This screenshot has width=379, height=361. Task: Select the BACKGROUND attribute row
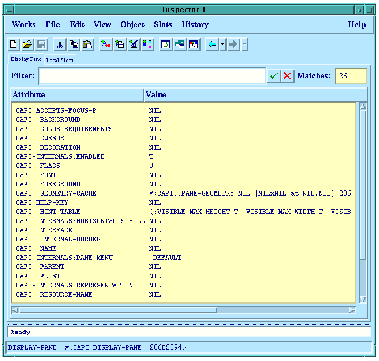coord(184,120)
